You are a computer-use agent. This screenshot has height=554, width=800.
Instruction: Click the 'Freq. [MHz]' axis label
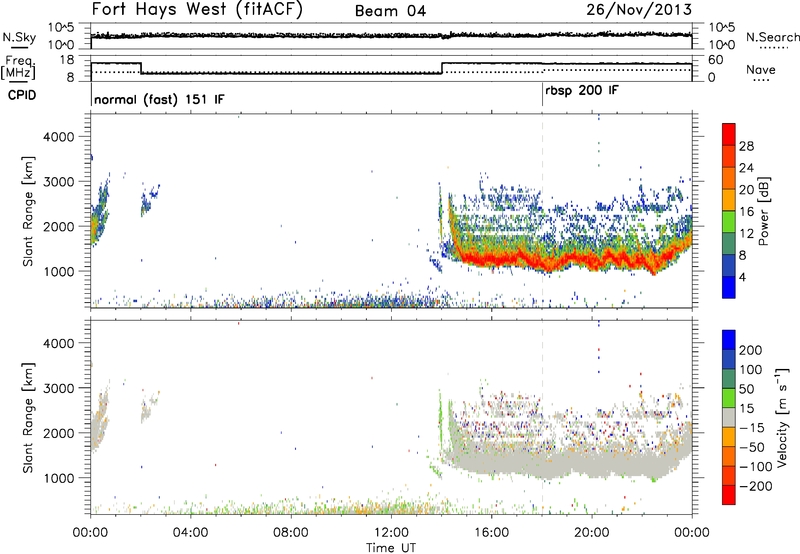[x=18, y=67]
